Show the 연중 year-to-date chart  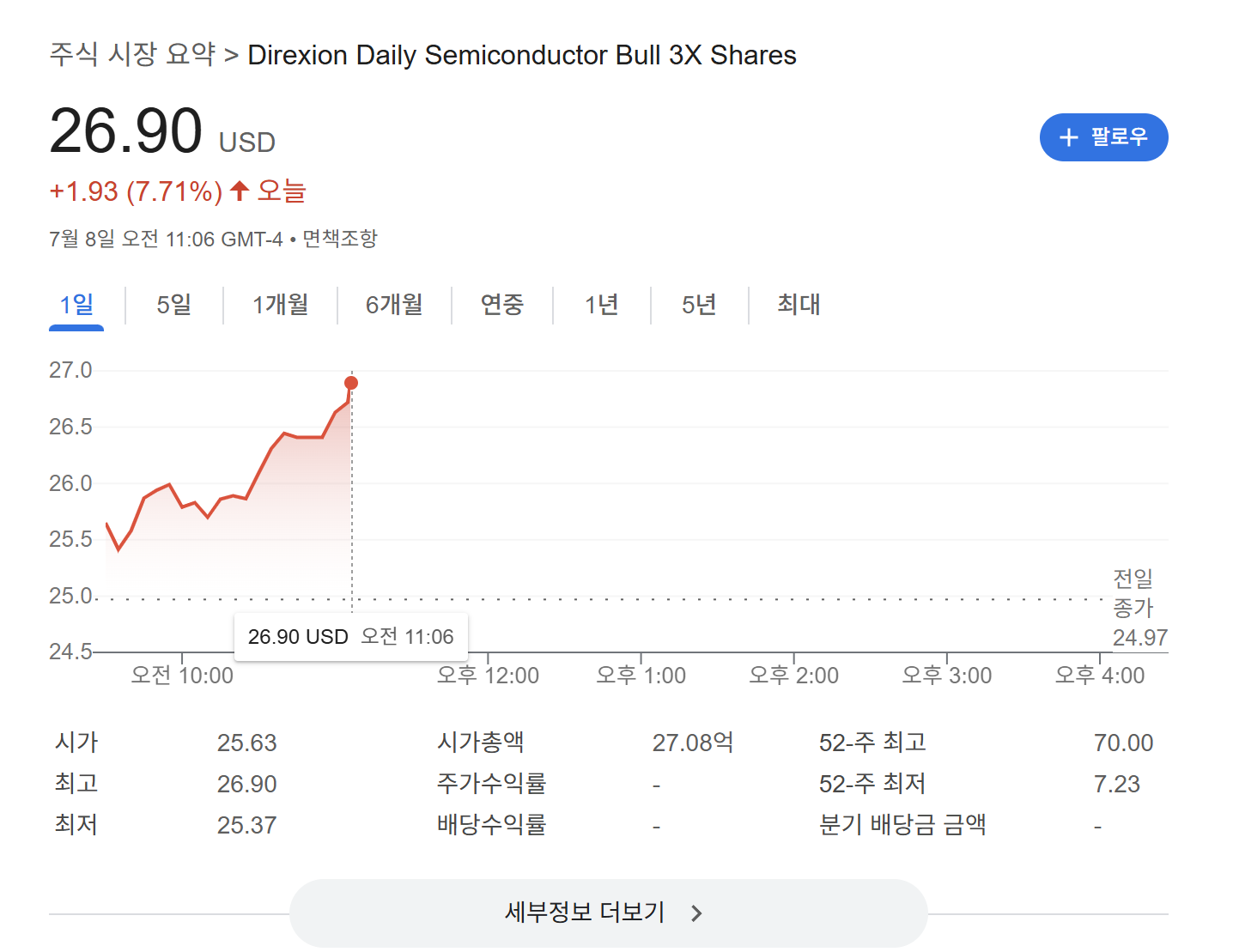tap(501, 305)
